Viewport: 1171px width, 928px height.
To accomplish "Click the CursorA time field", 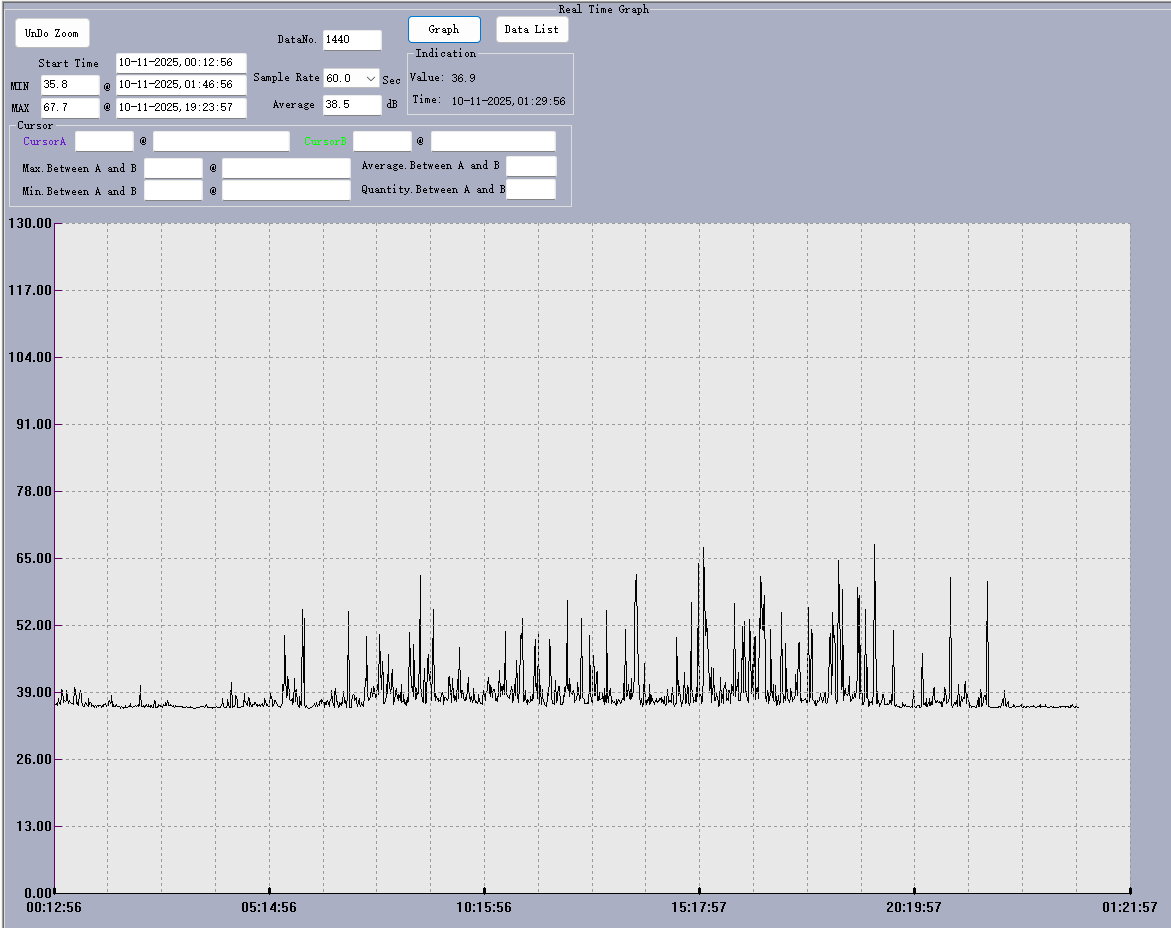I will (221, 141).
